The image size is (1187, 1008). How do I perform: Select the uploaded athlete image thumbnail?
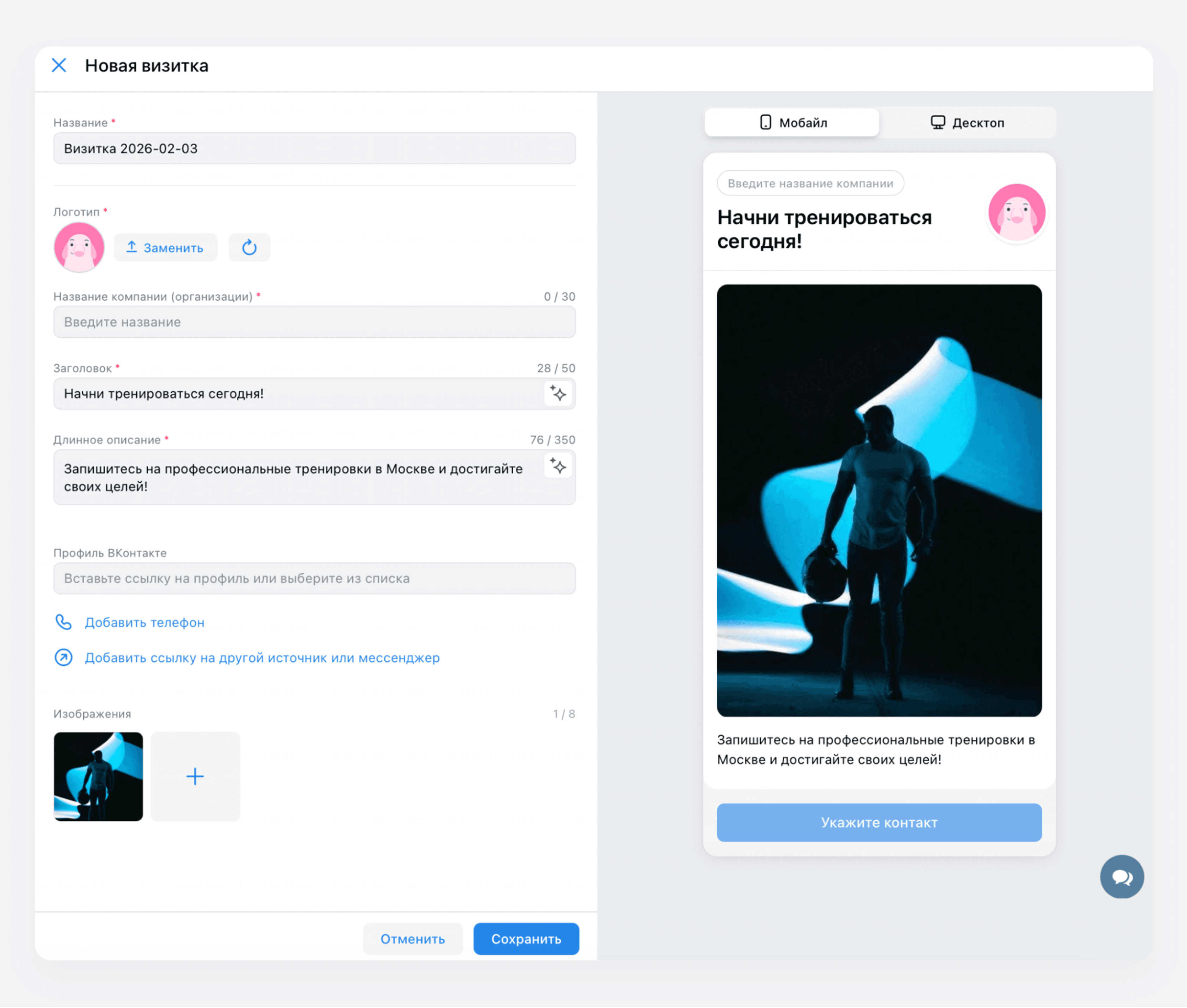[98, 776]
